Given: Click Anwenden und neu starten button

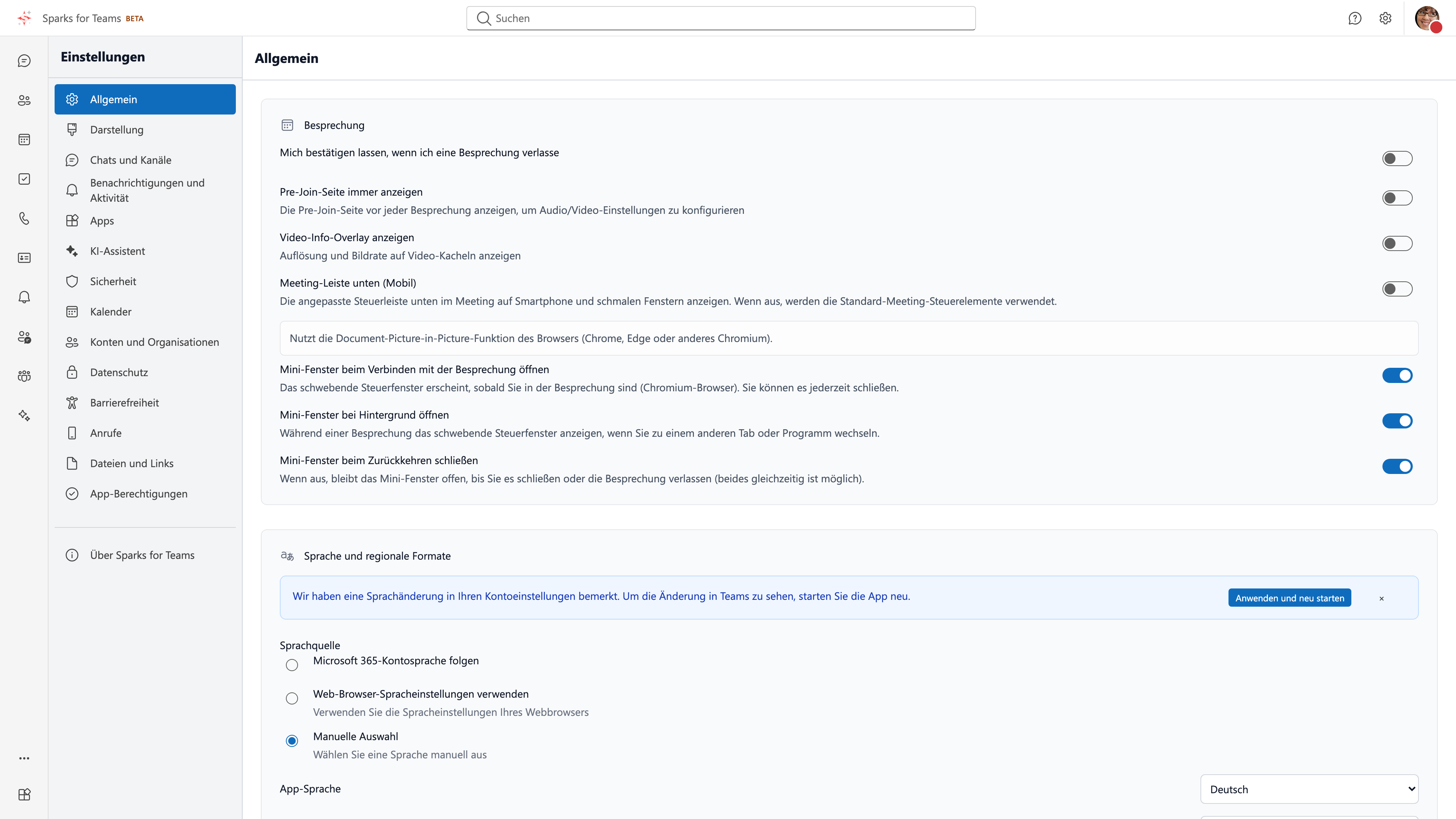Looking at the screenshot, I should [1289, 598].
